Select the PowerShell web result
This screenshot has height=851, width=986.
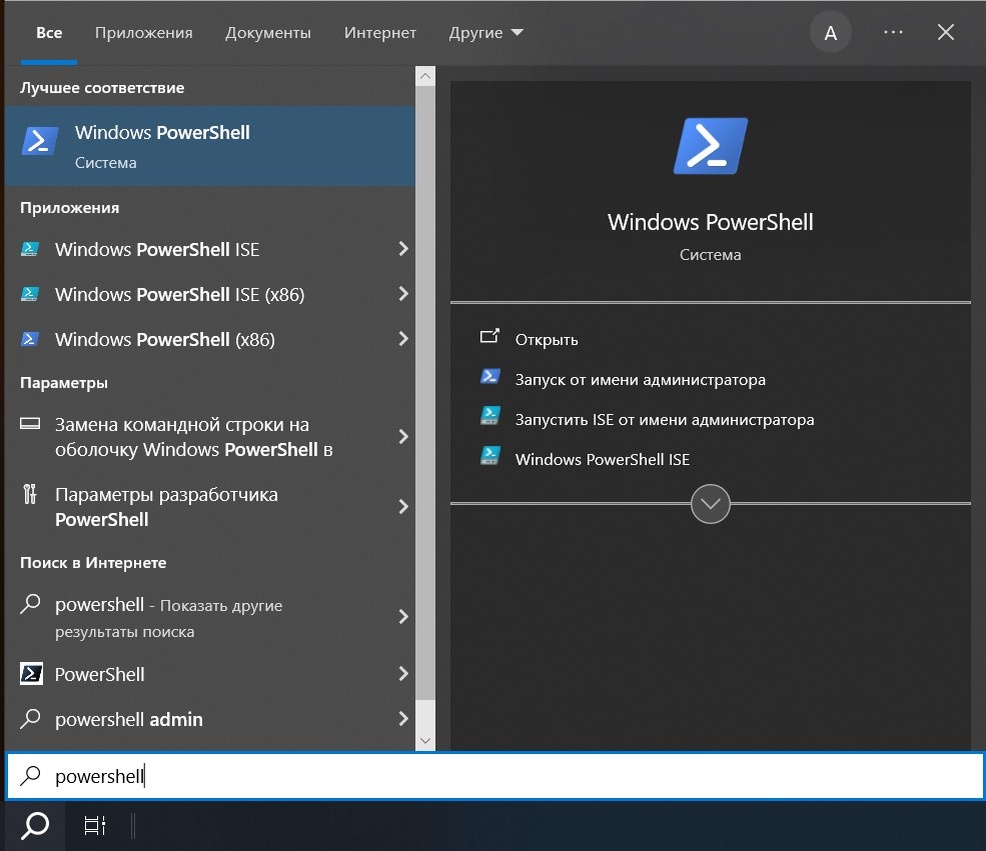(x=210, y=674)
